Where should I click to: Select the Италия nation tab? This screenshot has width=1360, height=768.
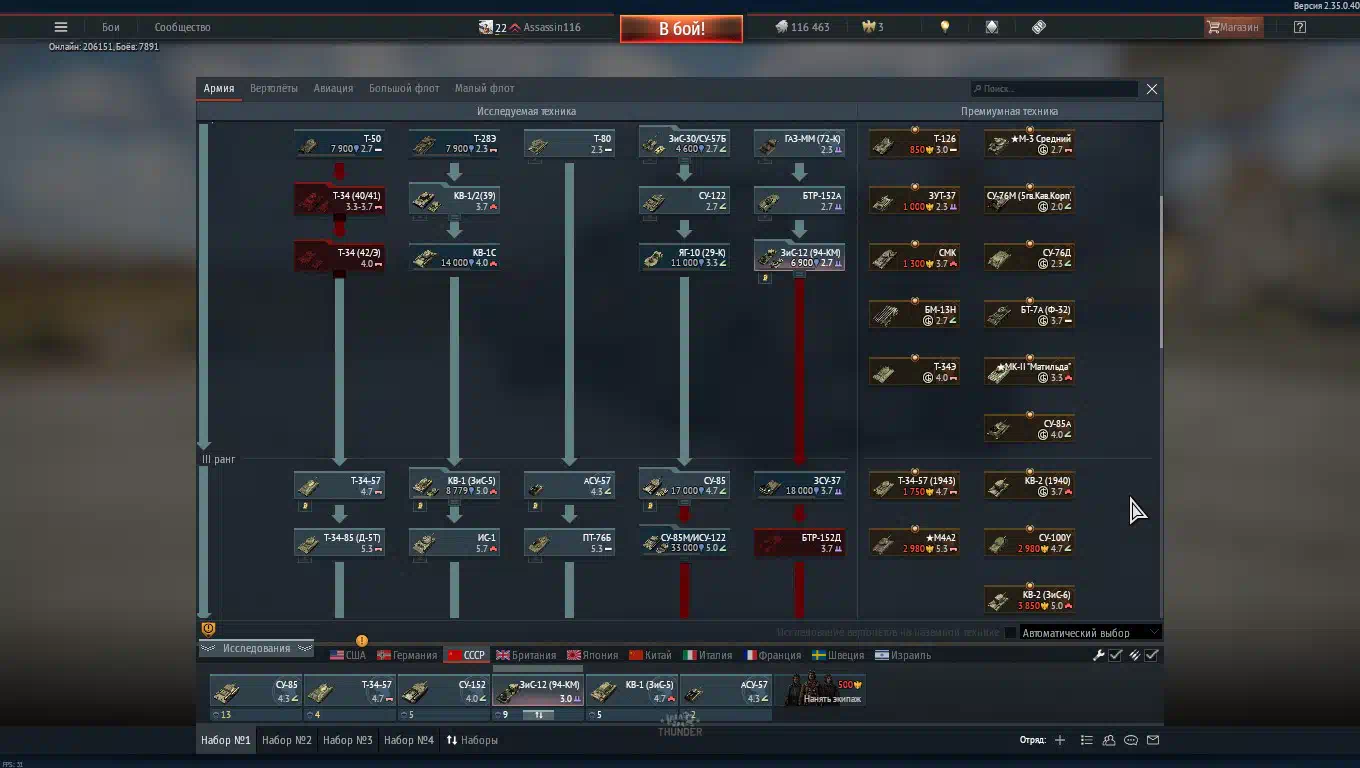pos(707,655)
